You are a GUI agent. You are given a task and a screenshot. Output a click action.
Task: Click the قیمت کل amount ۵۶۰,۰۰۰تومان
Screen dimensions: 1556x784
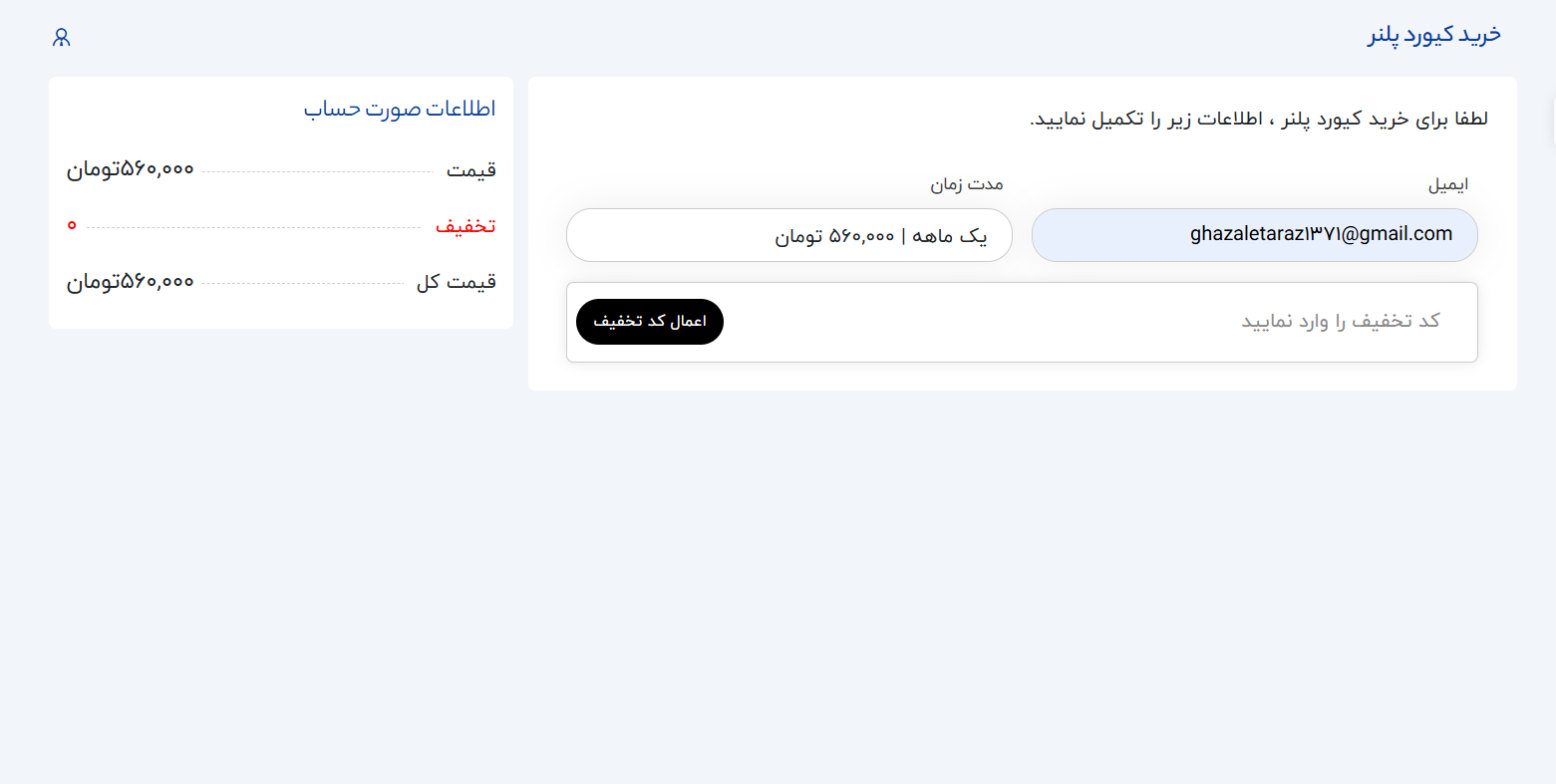tap(130, 282)
